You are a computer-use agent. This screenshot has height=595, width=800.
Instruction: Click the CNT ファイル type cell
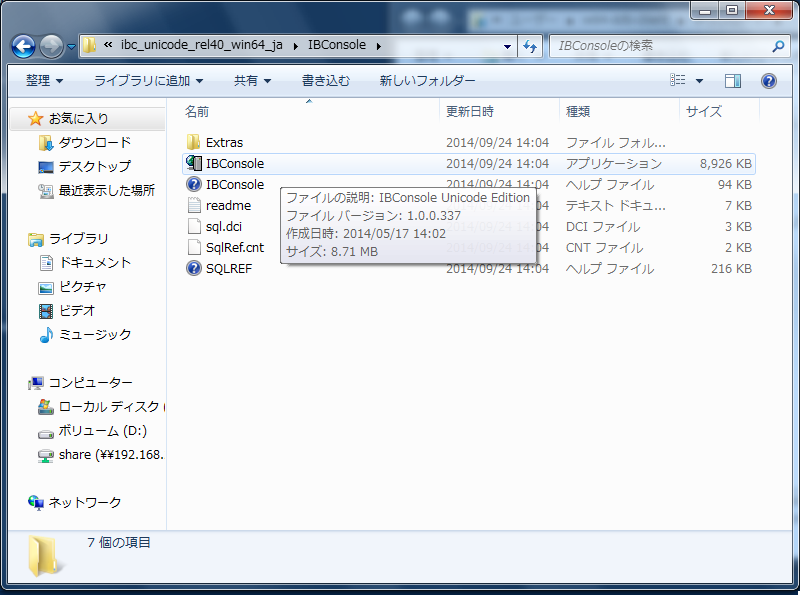[605, 247]
